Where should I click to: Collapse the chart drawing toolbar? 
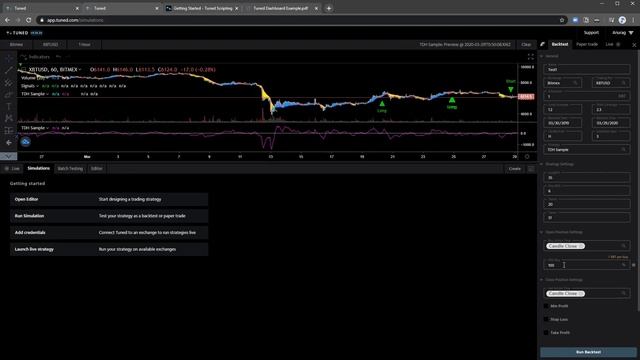click(x=9, y=156)
